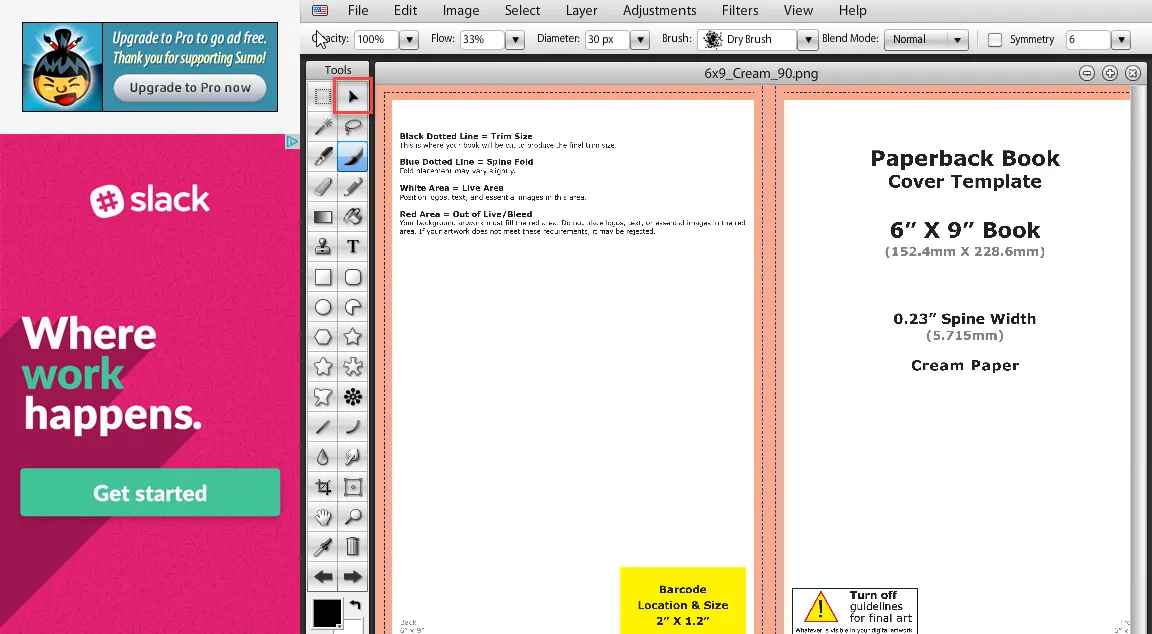The width and height of the screenshot is (1152, 634).
Task: Open the Diameter dropdown arrow
Action: point(640,40)
